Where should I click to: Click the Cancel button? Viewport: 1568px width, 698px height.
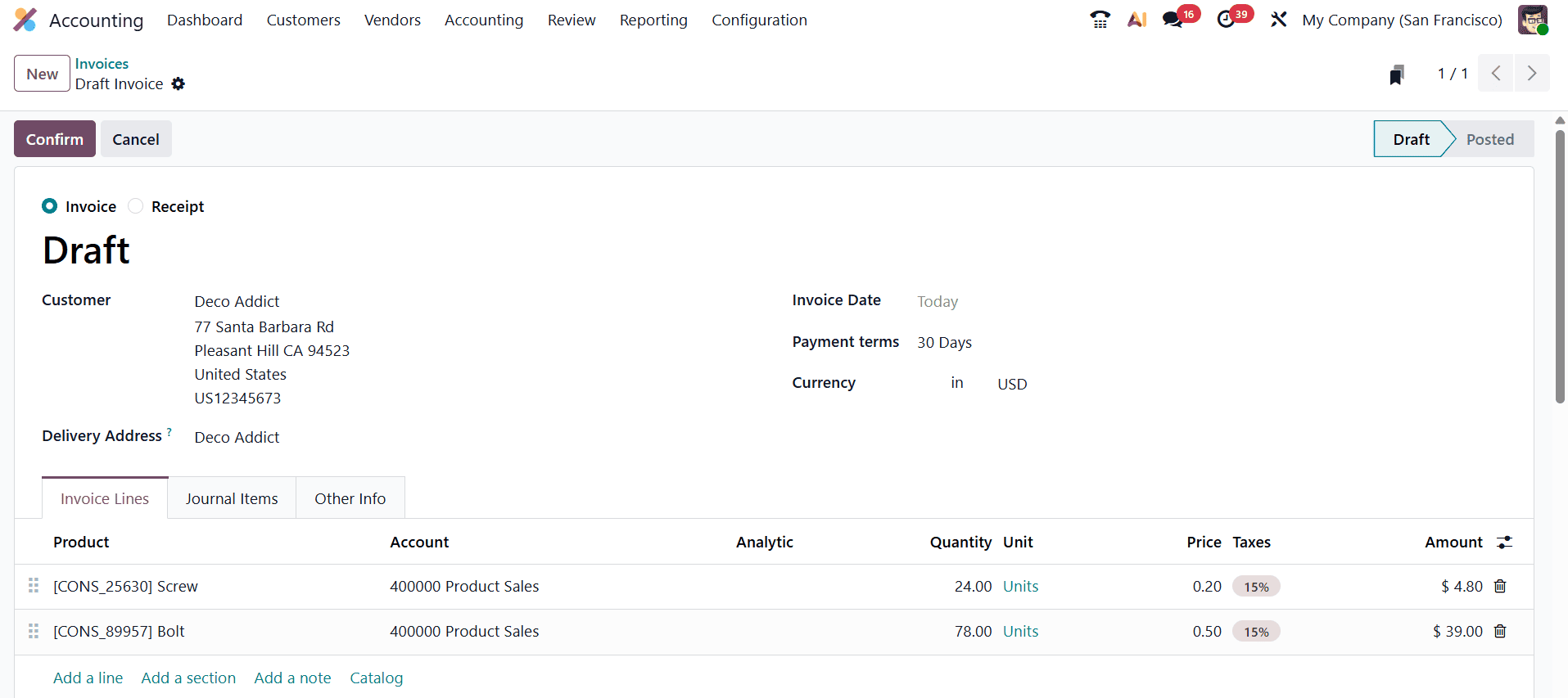[x=136, y=139]
